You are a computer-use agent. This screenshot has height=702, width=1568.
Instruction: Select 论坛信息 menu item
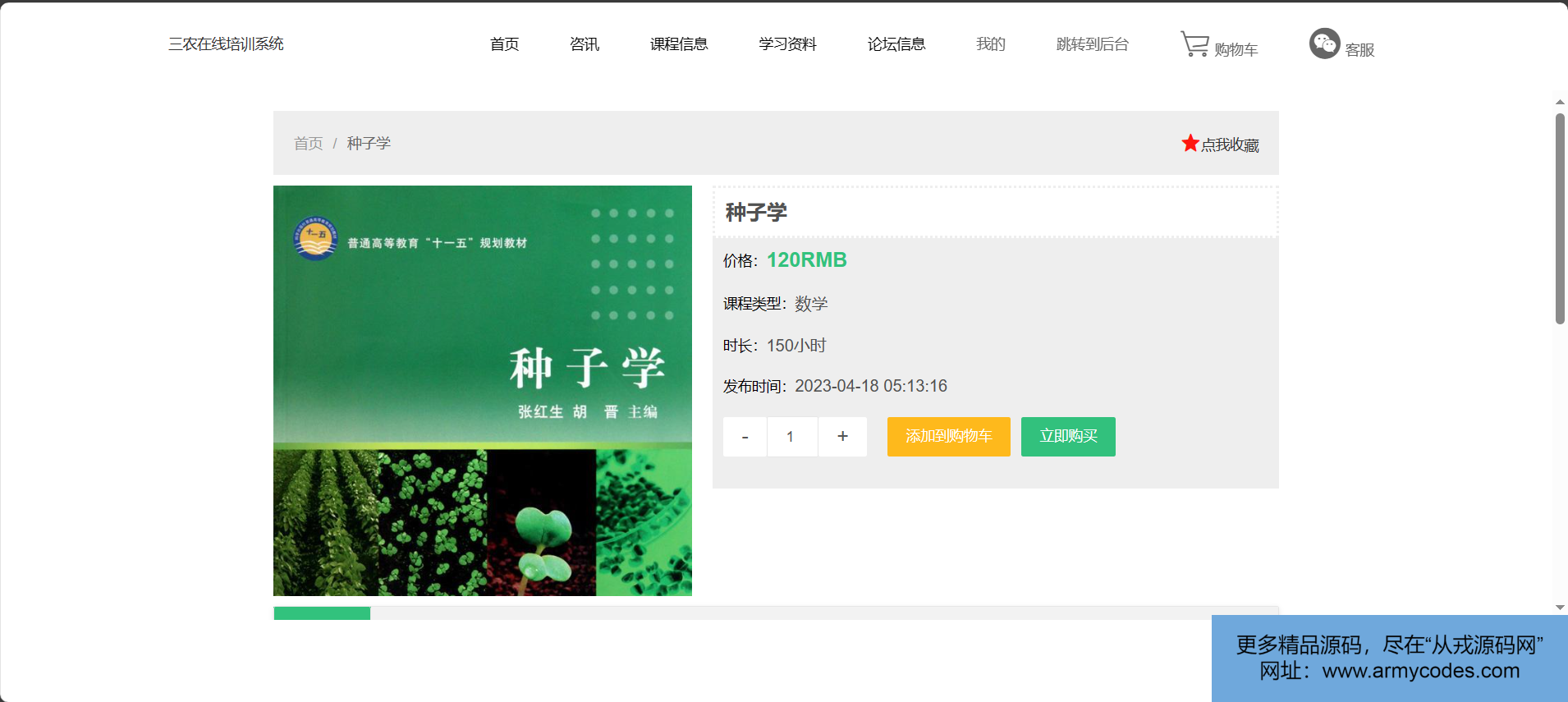pyautogui.click(x=896, y=44)
